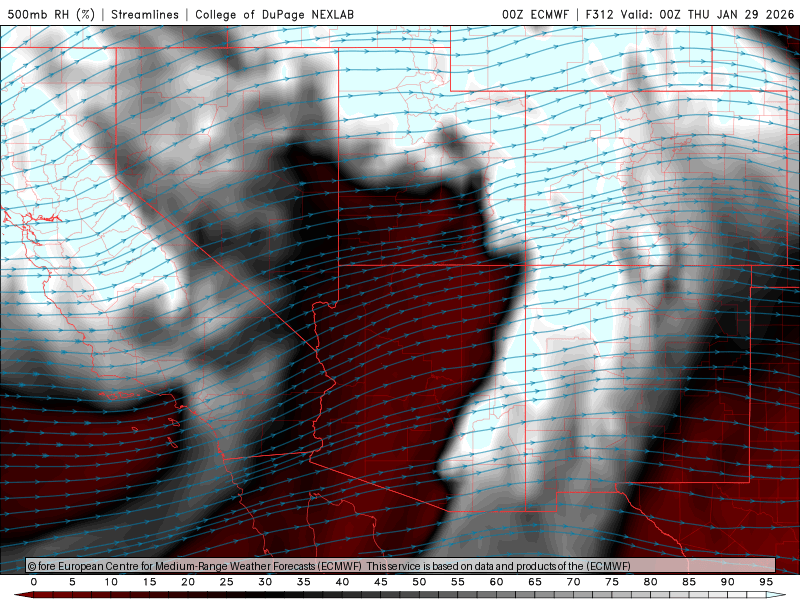Click the "95" color scale label

(765, 582)
